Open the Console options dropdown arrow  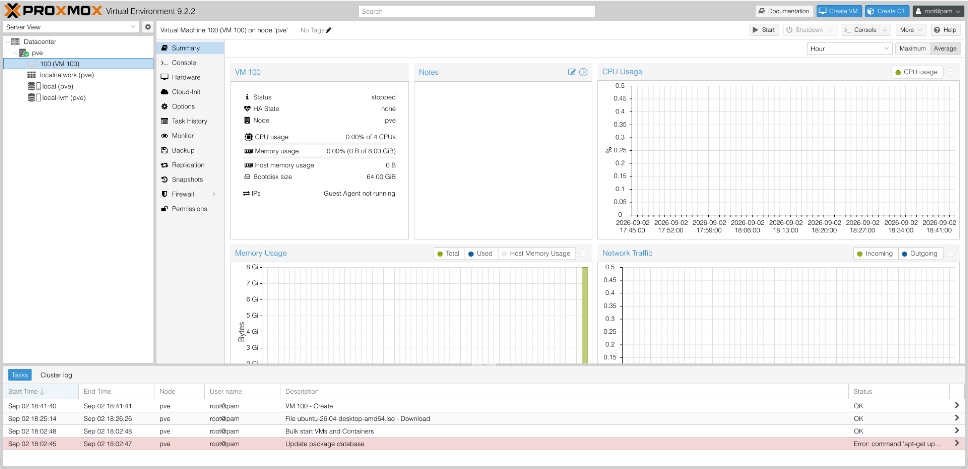[885, 30]
